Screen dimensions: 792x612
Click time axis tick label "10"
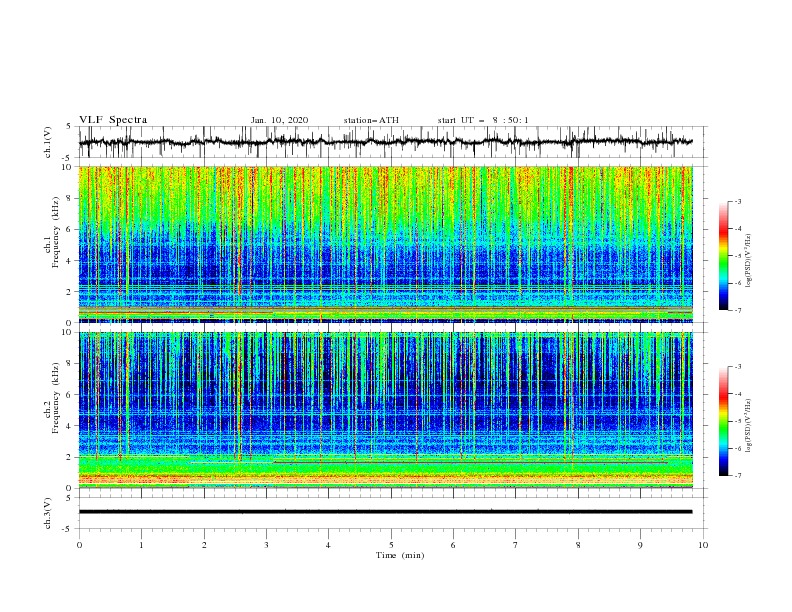(x=703, y=545)
